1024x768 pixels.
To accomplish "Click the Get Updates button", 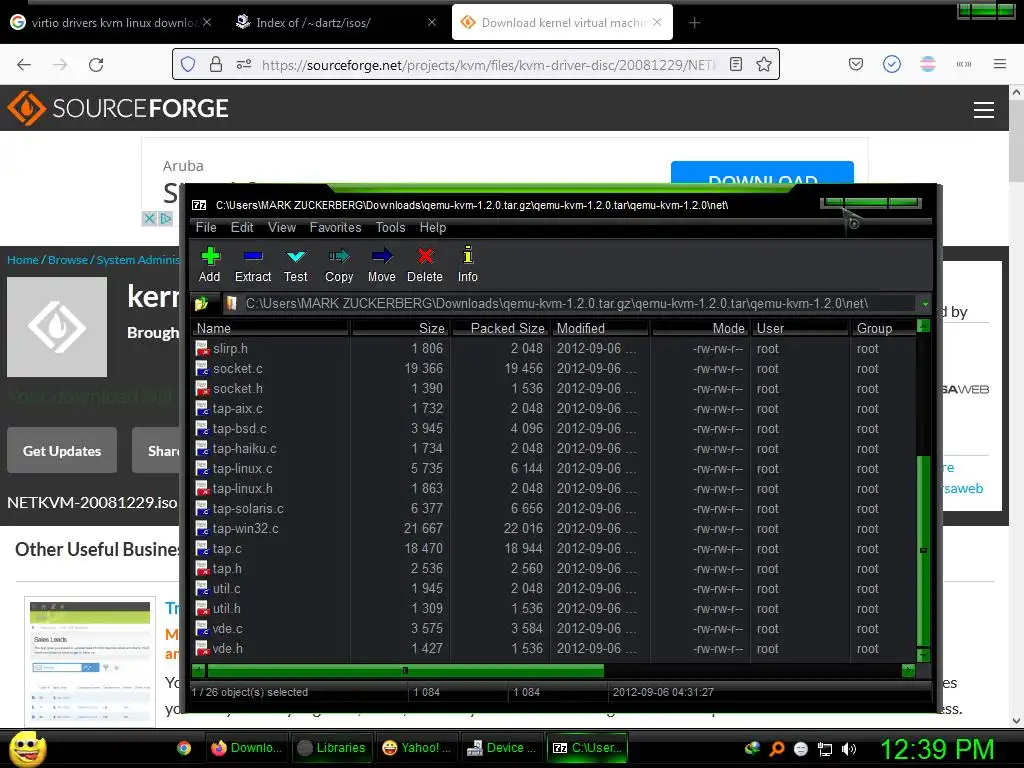I will click(x=62, y=451).
